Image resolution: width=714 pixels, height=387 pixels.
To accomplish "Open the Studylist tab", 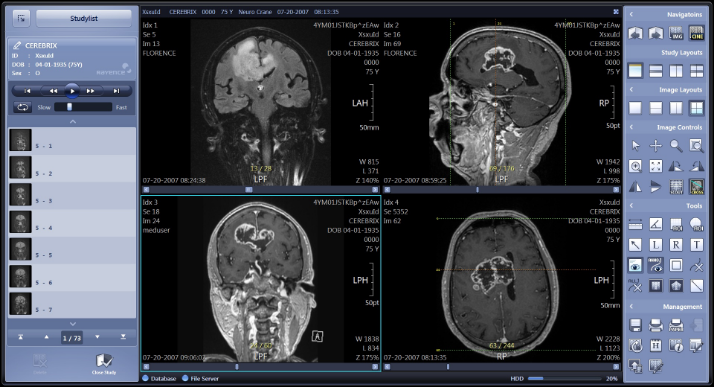I will click(84, 19).
